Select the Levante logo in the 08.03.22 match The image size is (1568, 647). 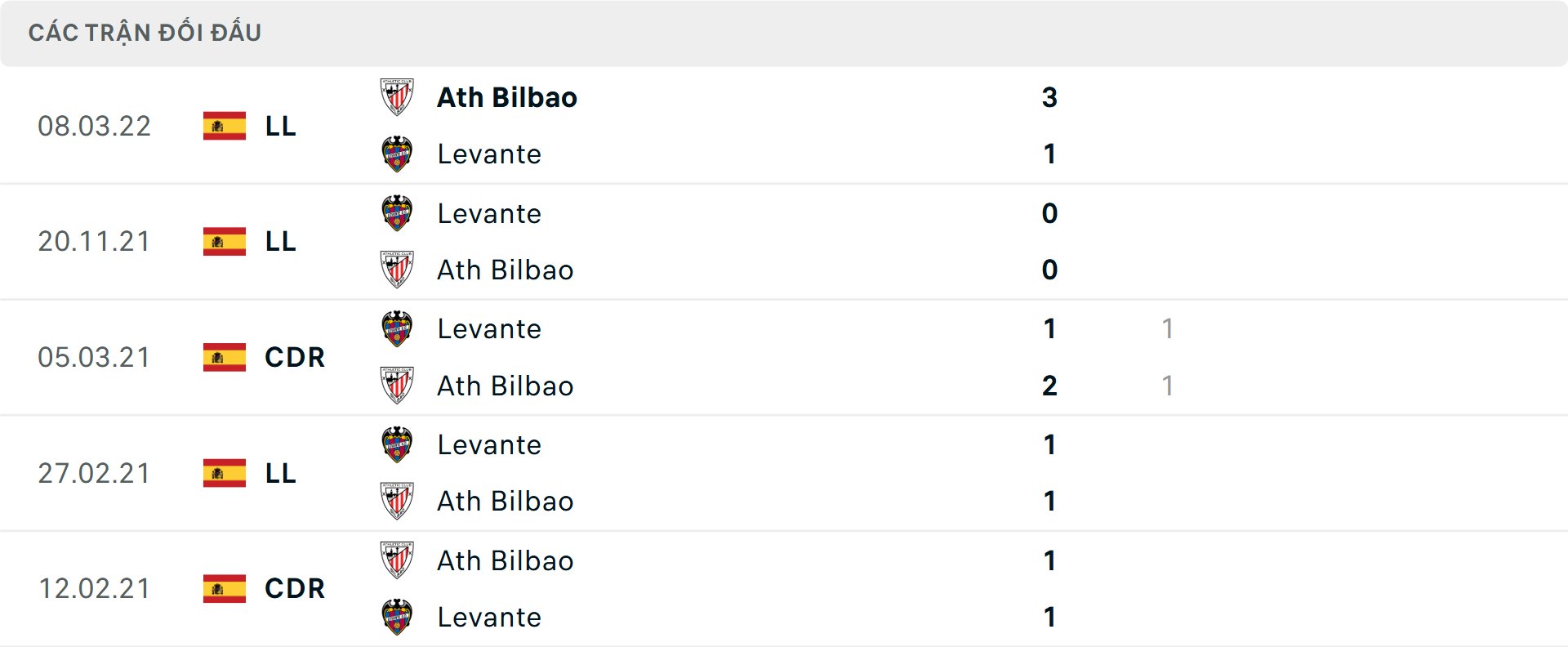pyautogui.click(x=398, y=154)
